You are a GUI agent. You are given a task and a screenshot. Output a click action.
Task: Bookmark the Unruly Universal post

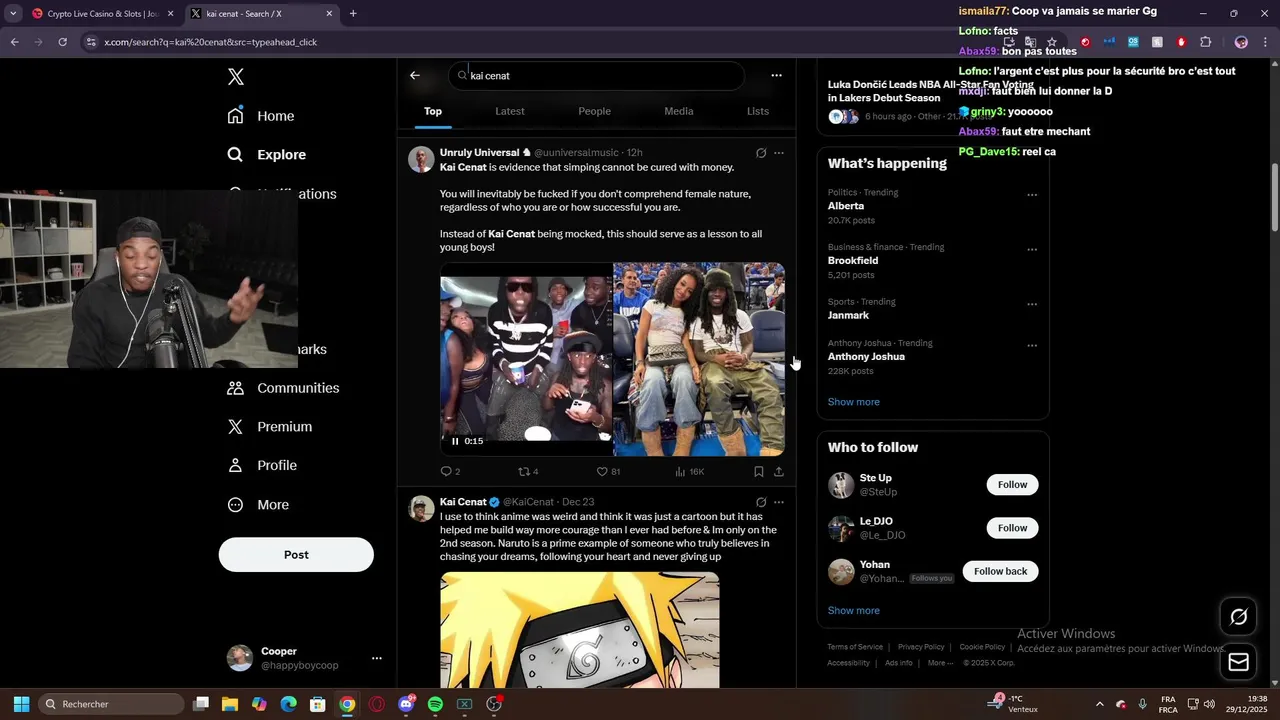pos(759,472)
